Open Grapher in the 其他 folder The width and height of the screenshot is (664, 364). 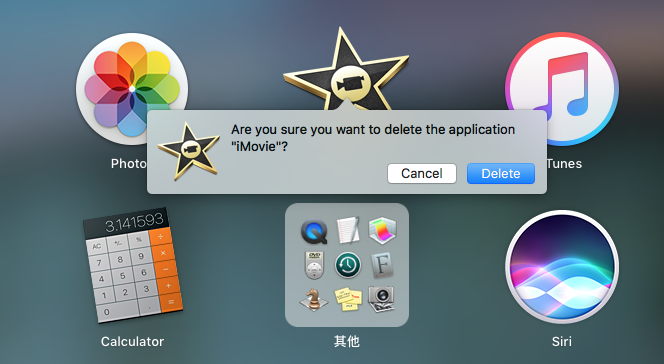pyautogui.click(x=382, y=231)
